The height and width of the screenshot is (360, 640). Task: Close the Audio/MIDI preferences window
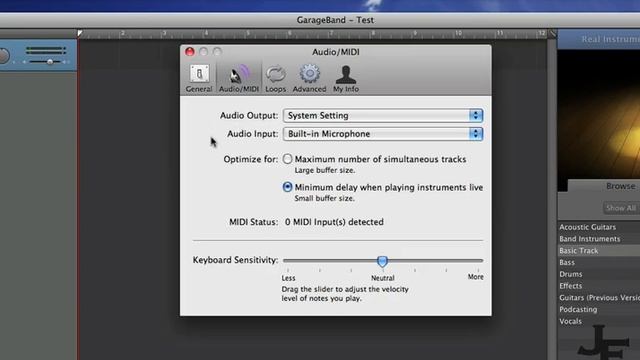click(190, 52)
